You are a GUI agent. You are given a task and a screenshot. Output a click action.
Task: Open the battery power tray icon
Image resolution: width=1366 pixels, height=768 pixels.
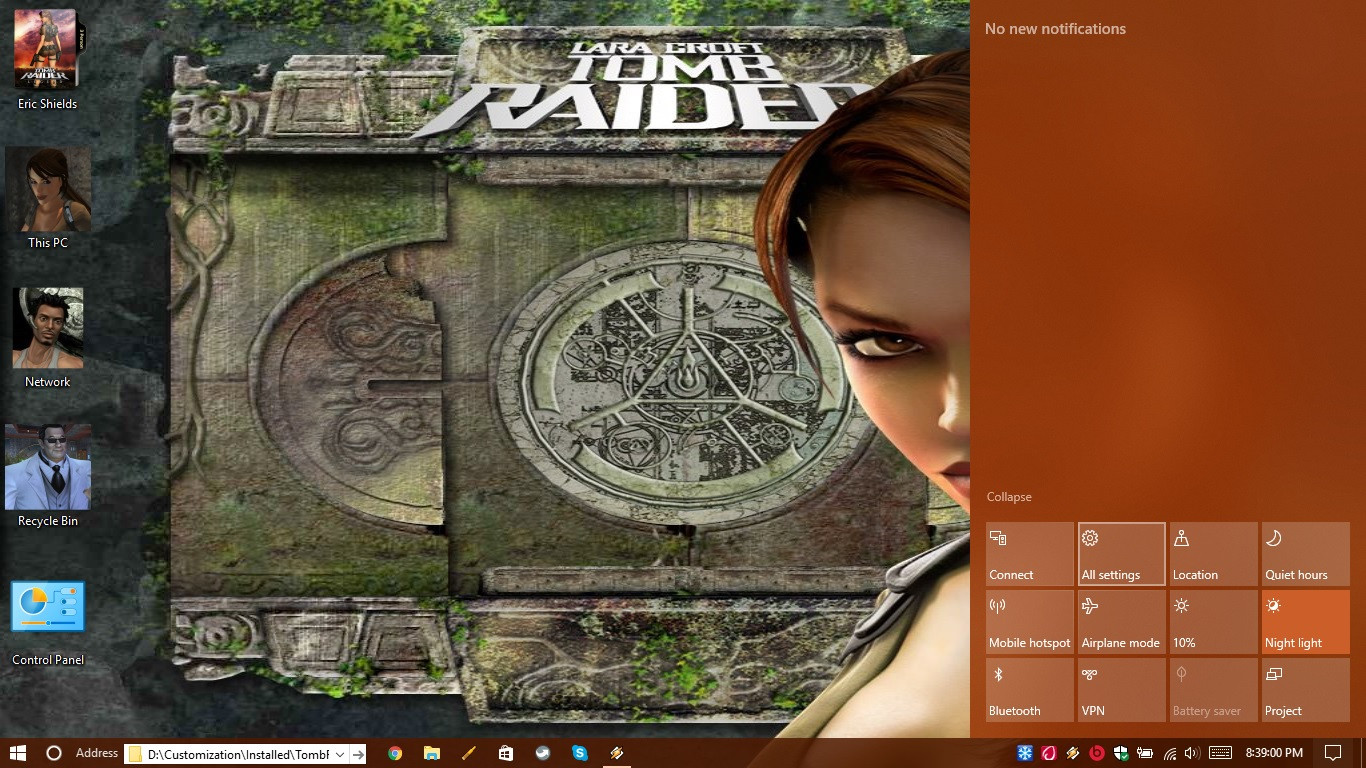tap(1145, 753)
